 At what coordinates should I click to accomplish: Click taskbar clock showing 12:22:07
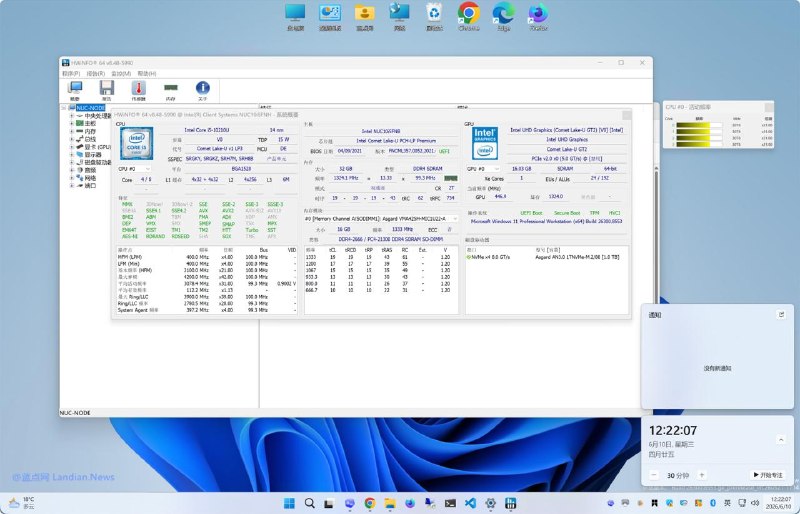781,503
